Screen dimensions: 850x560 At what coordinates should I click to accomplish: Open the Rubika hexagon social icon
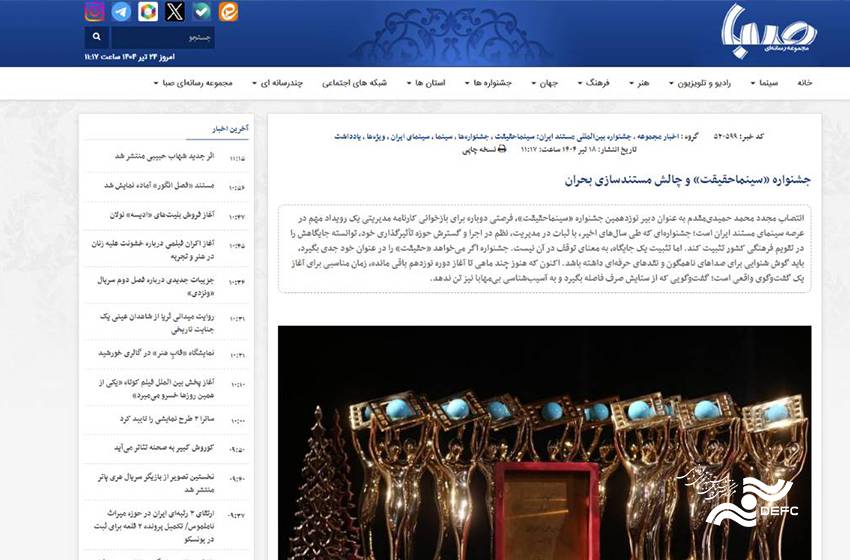pyautogui.click(x=148, y=11)
